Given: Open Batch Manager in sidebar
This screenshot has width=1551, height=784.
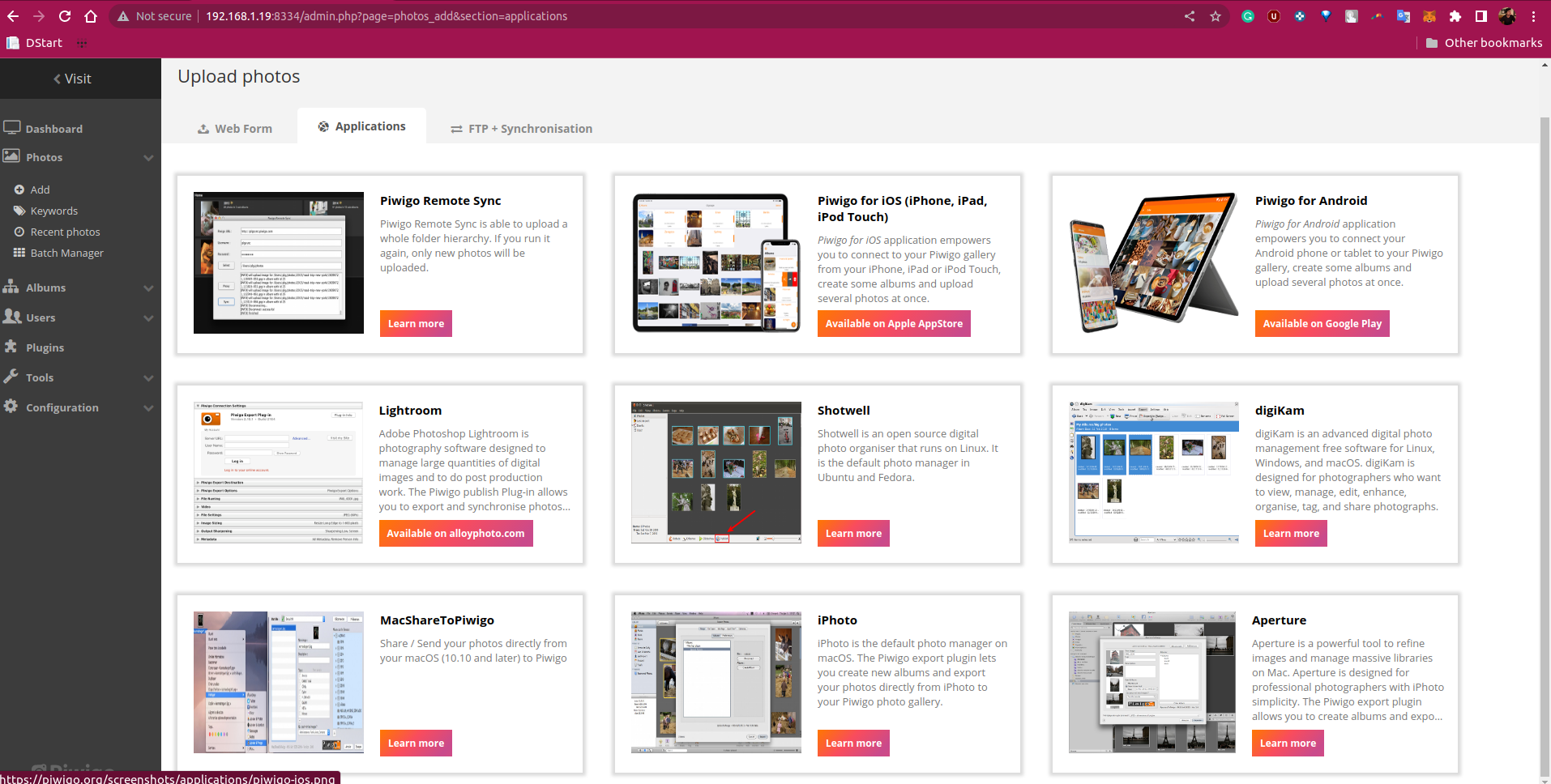Looking at the screenshot, I should 67,253.
